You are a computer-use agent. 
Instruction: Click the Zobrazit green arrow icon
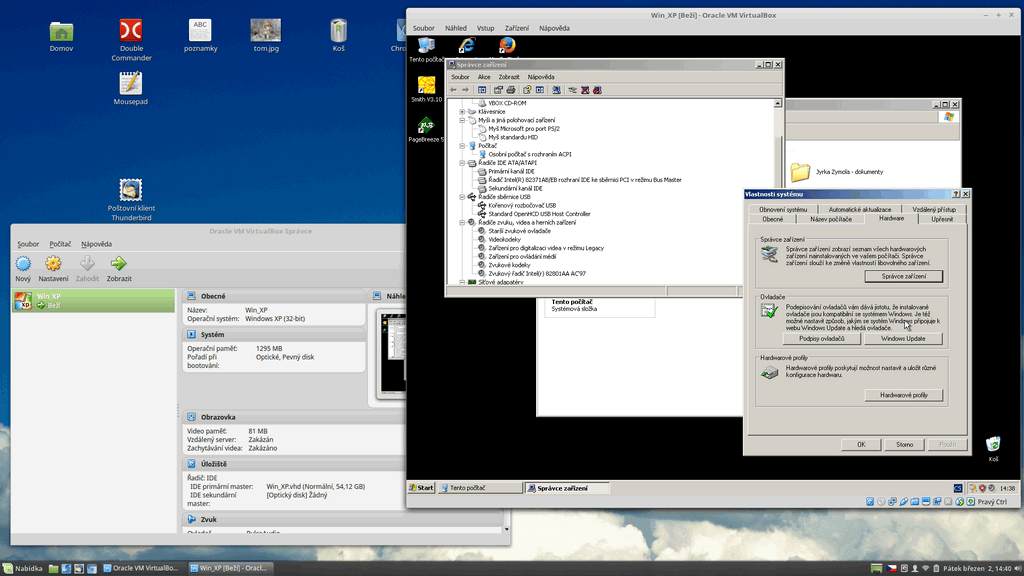click(x=119, y=264)
